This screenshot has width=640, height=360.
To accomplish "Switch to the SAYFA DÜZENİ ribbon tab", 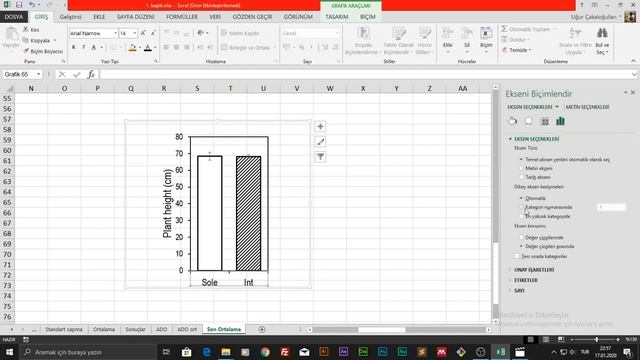I will (x=136, y=17).
